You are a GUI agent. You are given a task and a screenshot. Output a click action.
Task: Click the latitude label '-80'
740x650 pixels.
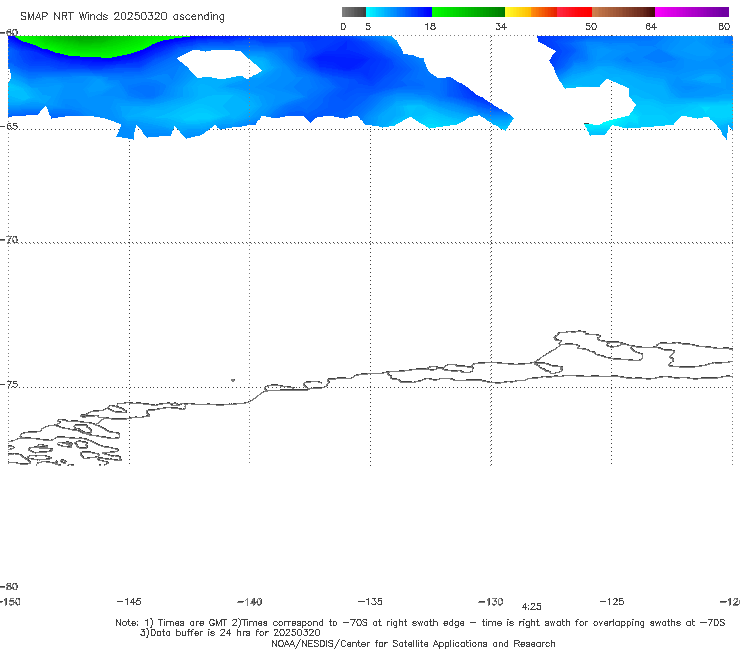[9, 586]
